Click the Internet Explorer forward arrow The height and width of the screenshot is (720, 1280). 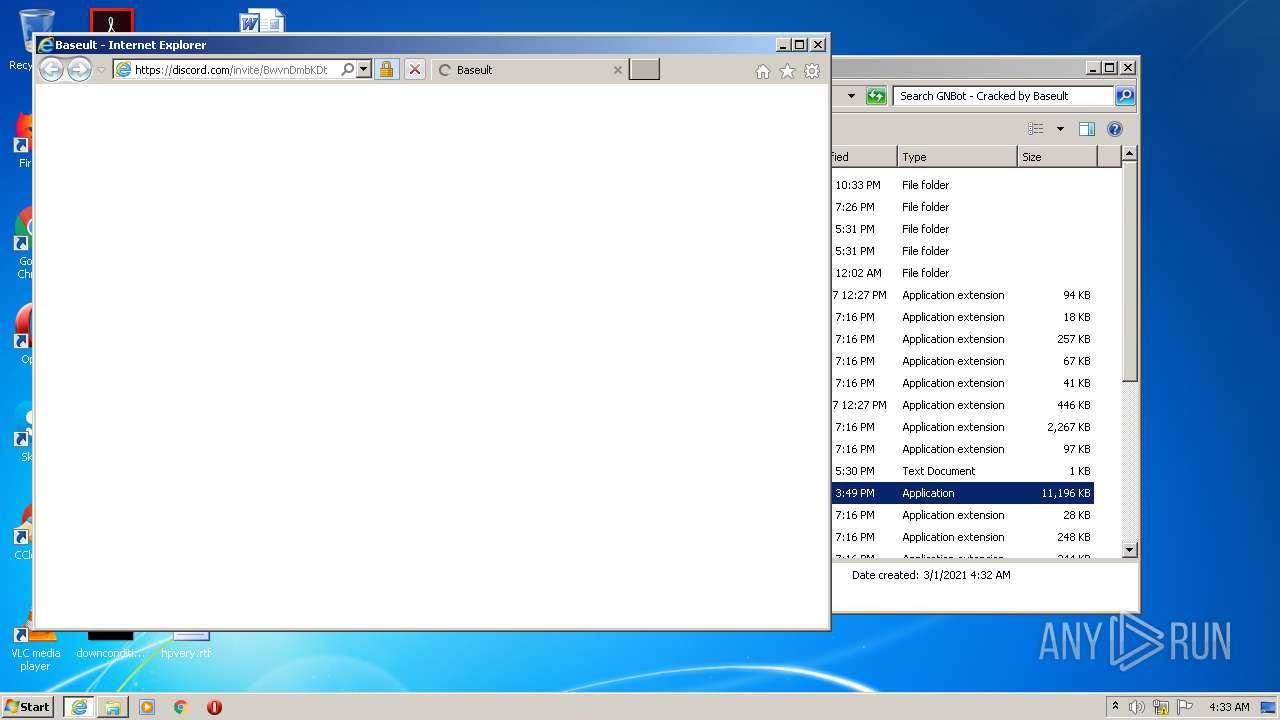tap(79, 69)
